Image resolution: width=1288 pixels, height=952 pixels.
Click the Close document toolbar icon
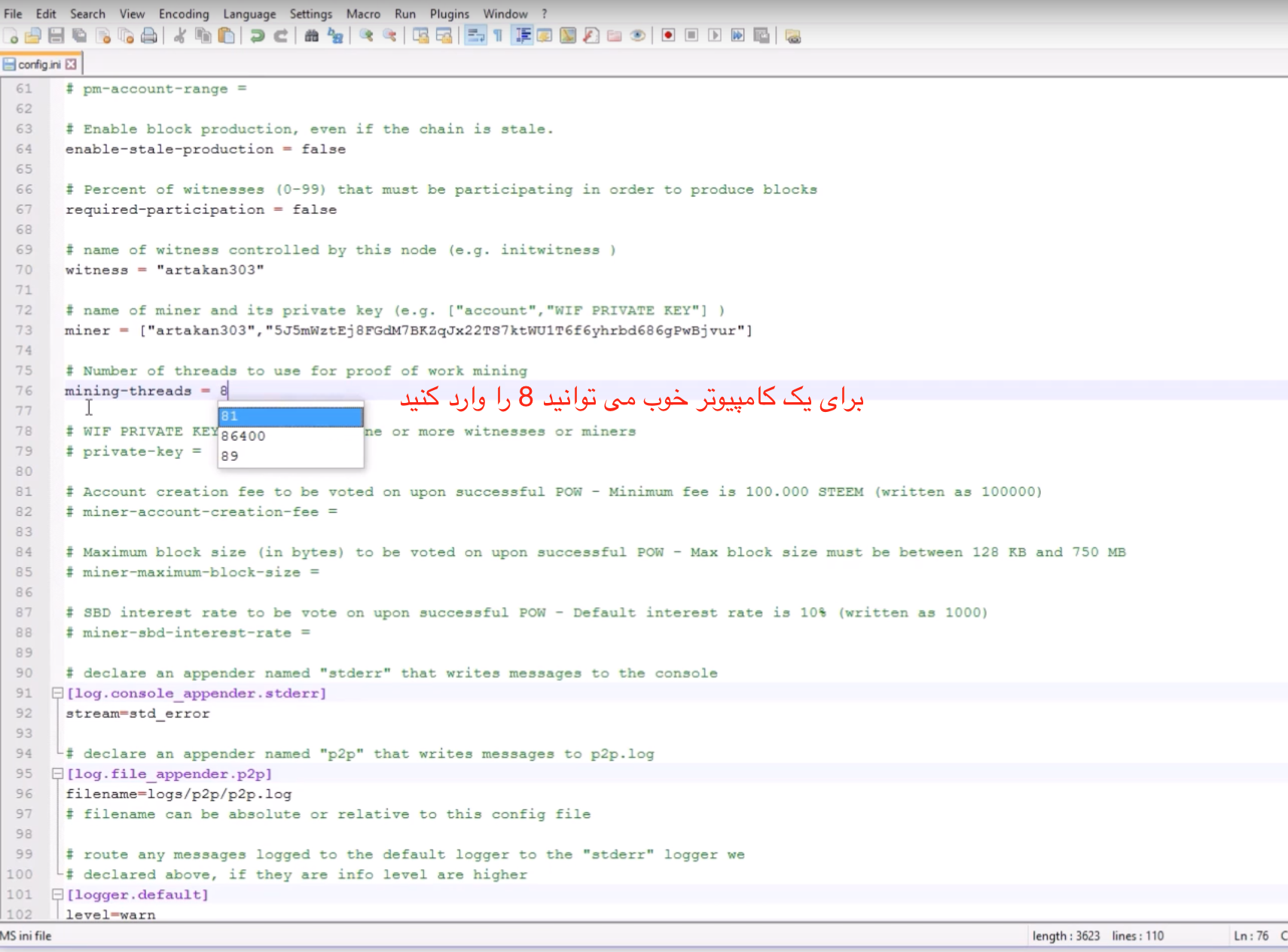click(x=103, y=35)
